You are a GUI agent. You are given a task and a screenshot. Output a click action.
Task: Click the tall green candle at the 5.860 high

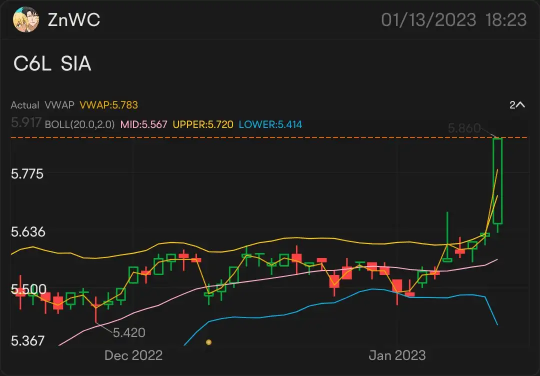click(498, 181)
